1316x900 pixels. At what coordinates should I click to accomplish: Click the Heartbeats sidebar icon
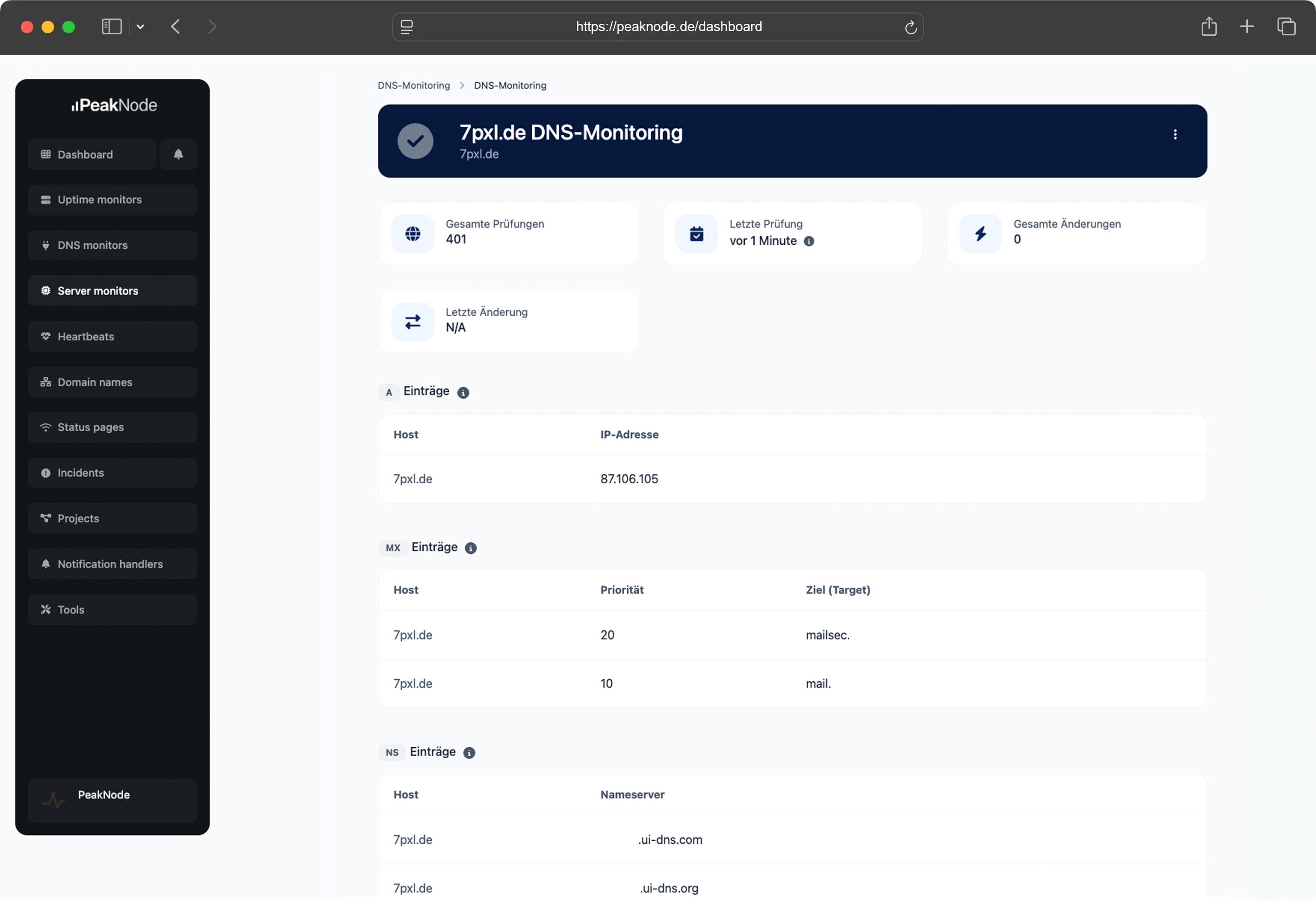[x=46, y=336]
